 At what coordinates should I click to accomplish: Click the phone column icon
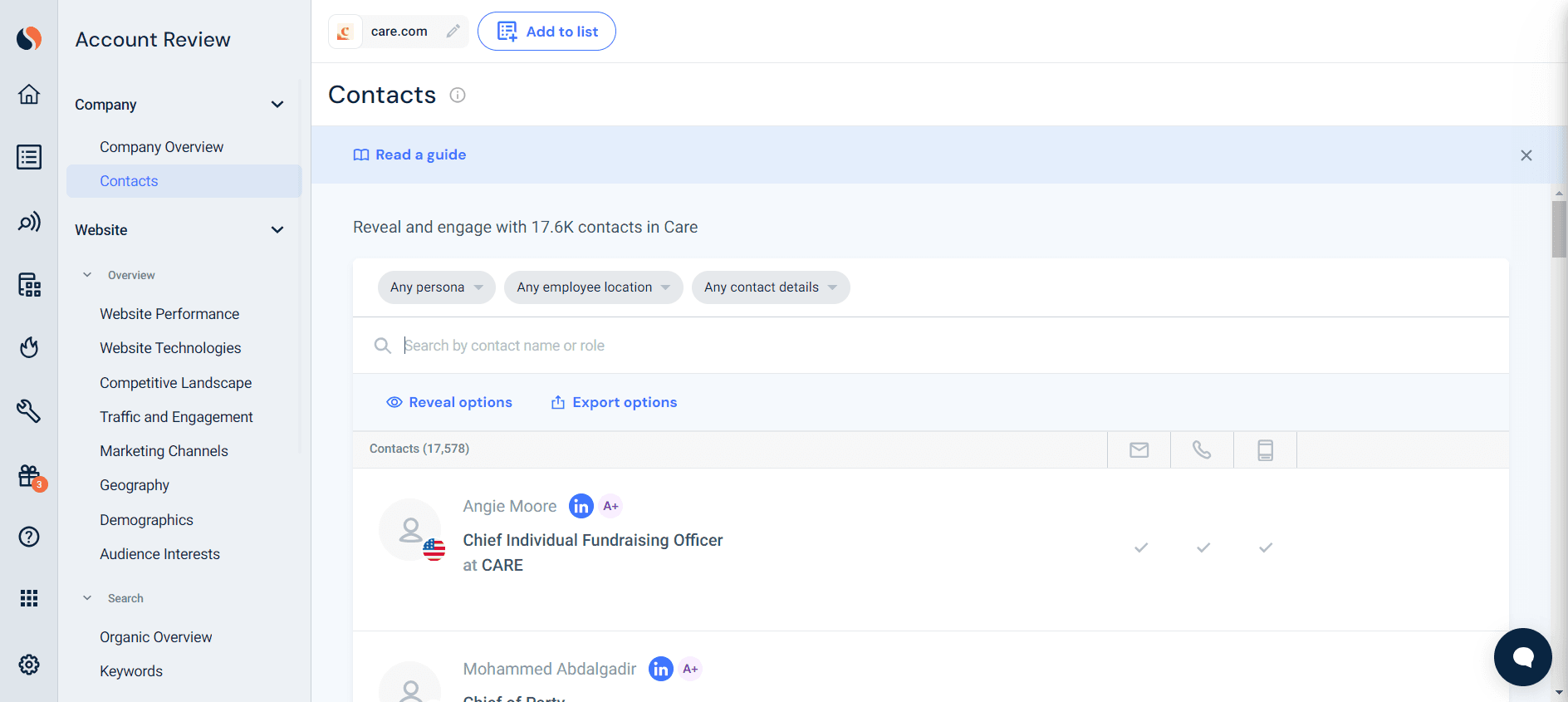coord(1202,449)
